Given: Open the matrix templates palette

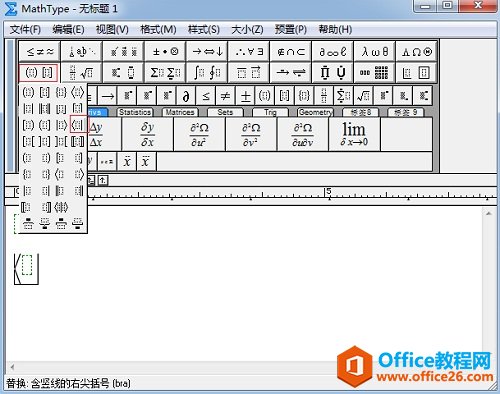Looking at the screenshot, I should [x=374, y=72].
